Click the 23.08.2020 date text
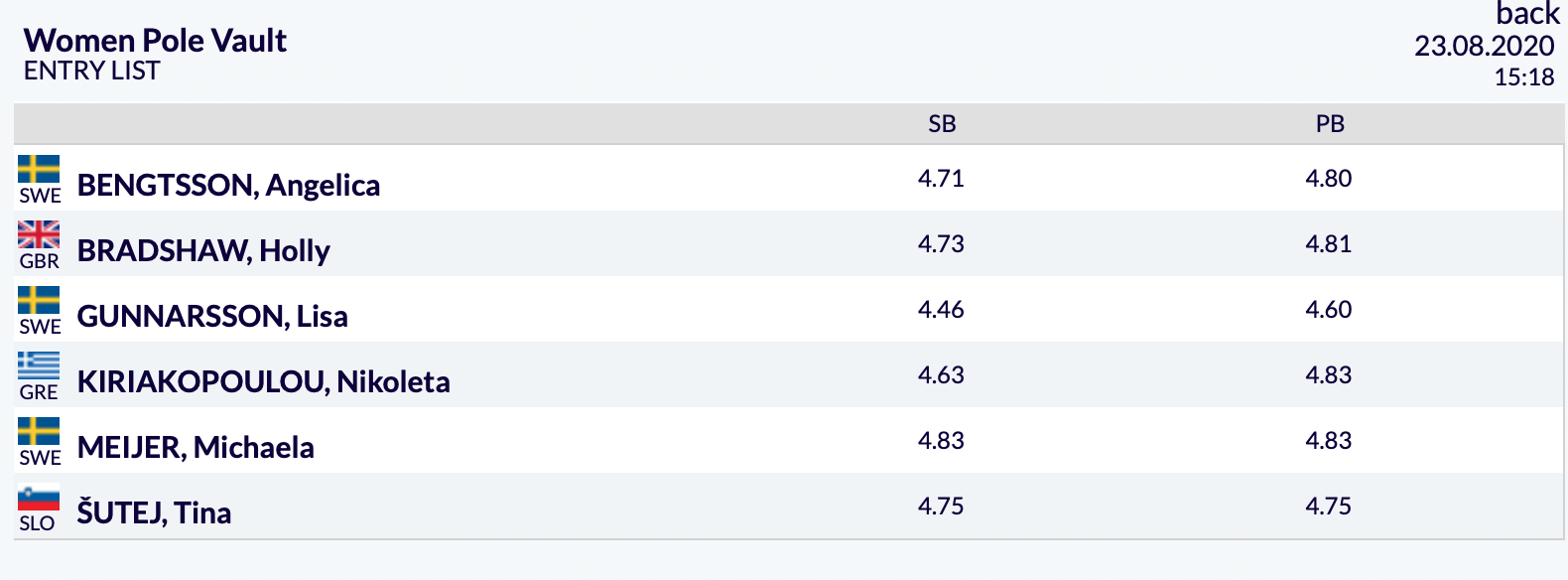 (x=1485, y=46)
